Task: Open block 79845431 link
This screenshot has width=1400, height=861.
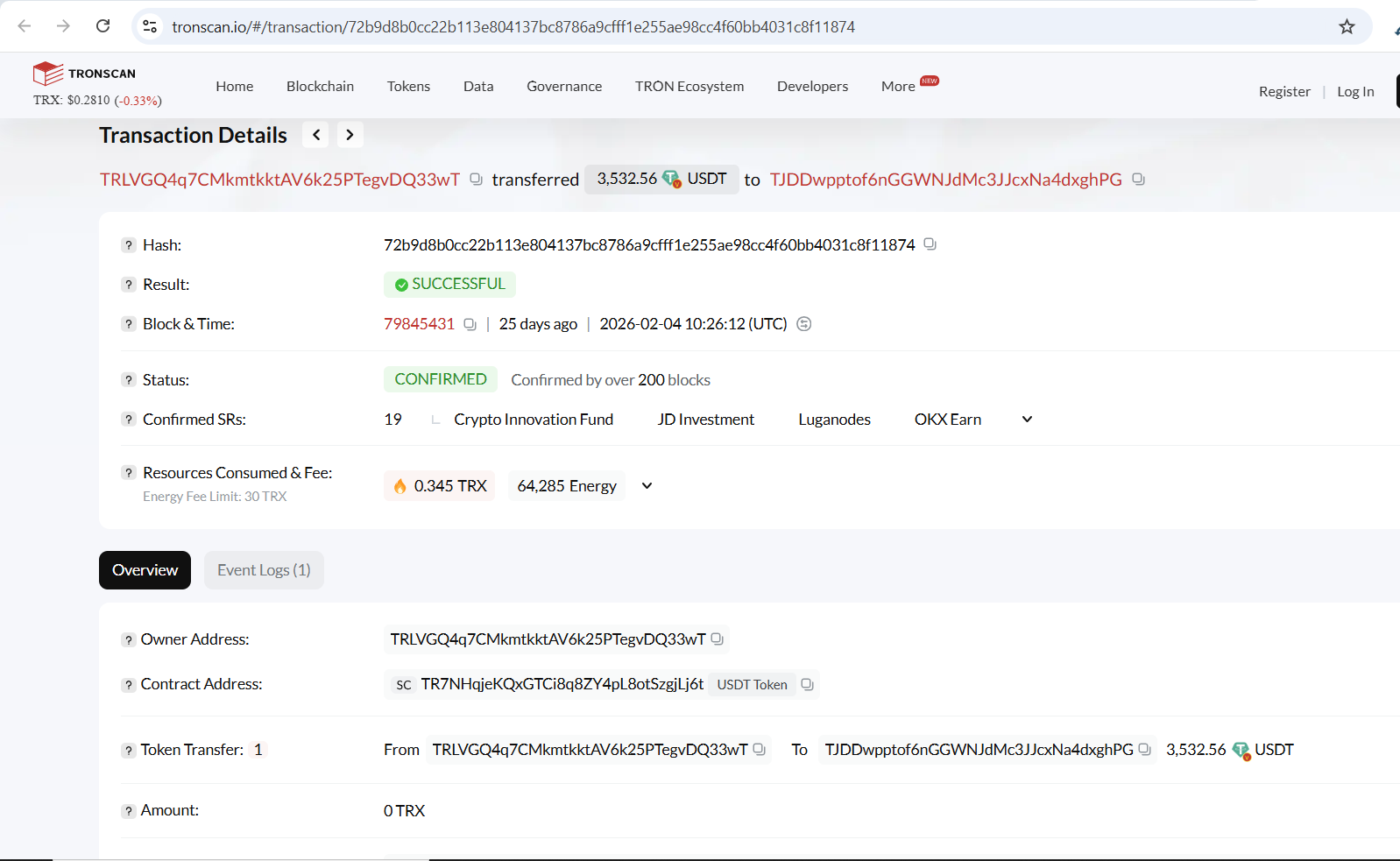Action: coord(419,324)
